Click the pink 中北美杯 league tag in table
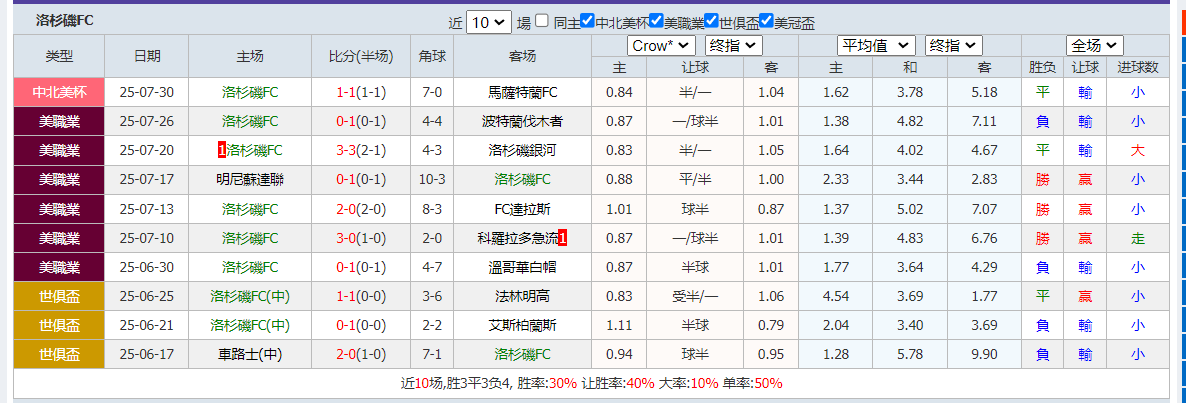The height and width of the screenshot is (403, 1186). [x=59, y=92]
